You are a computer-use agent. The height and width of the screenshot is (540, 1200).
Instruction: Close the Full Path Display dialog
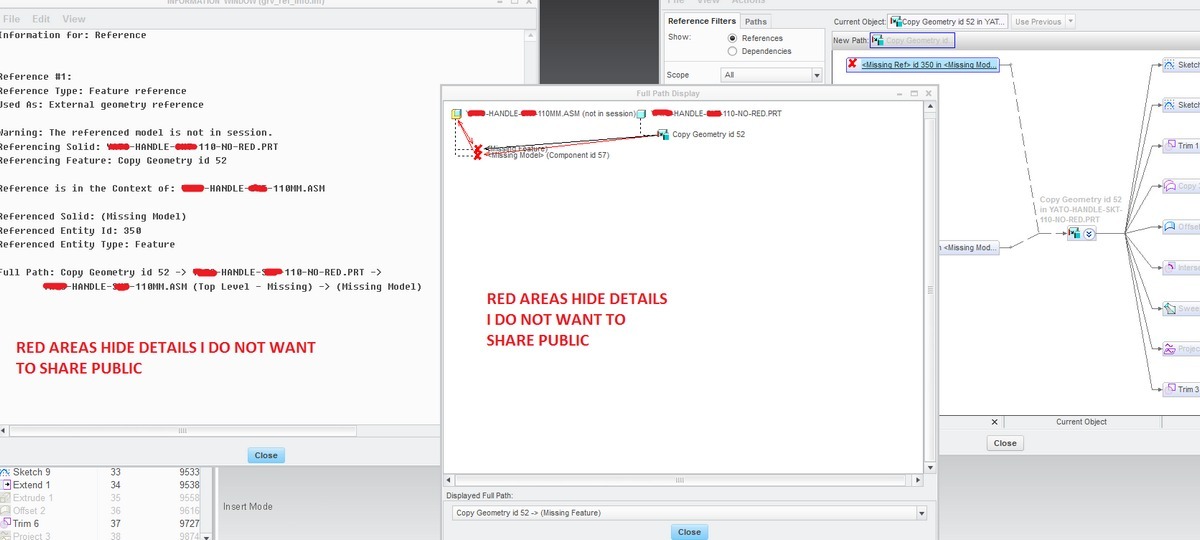tap(689, 532)
